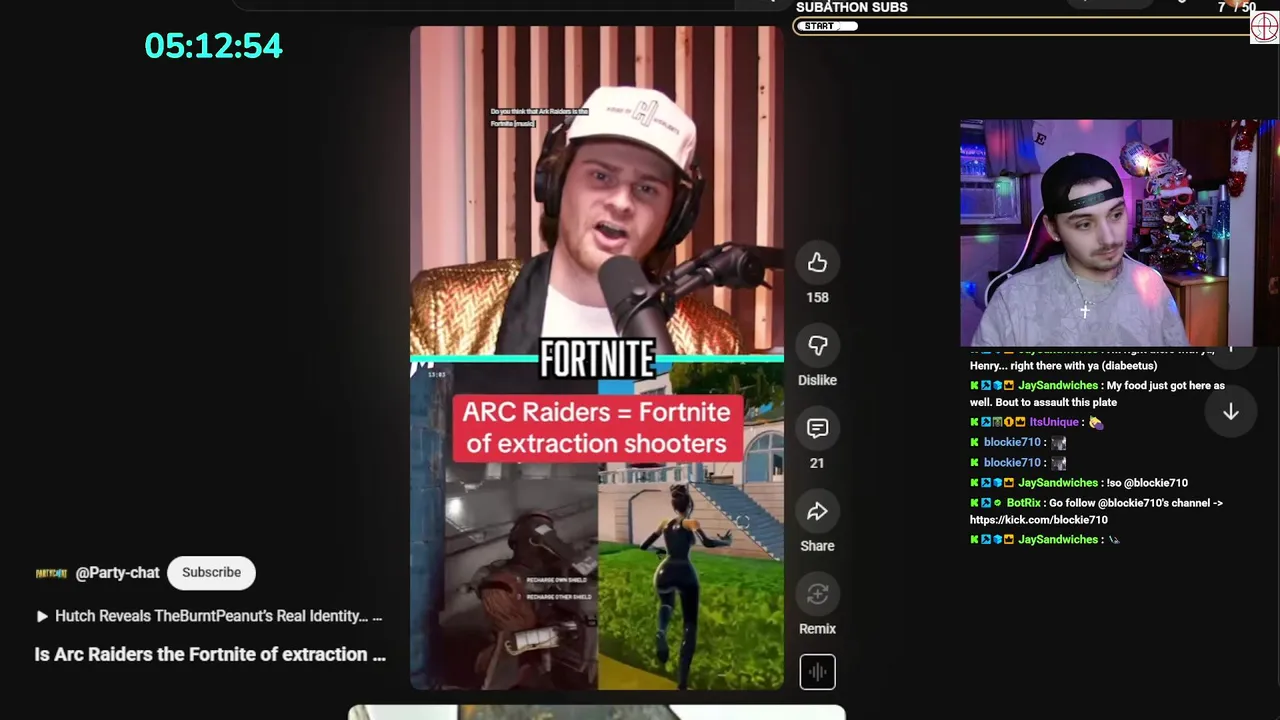Image resolution: width=1280 pixels, height=720 pixels.
Task: Click the Remix icon
Action: [817, 595]
